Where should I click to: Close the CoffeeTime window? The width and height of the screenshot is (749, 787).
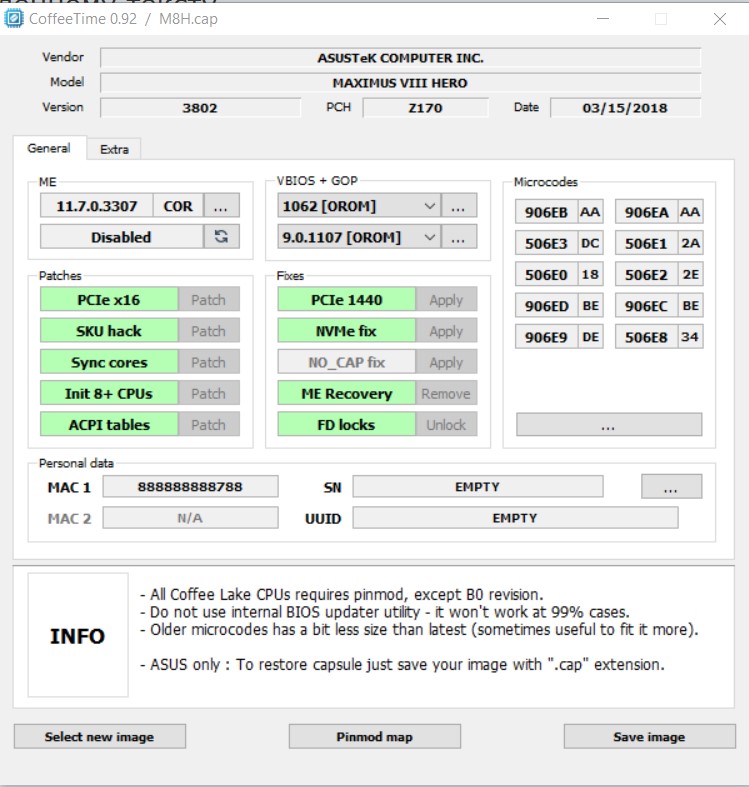720,19
